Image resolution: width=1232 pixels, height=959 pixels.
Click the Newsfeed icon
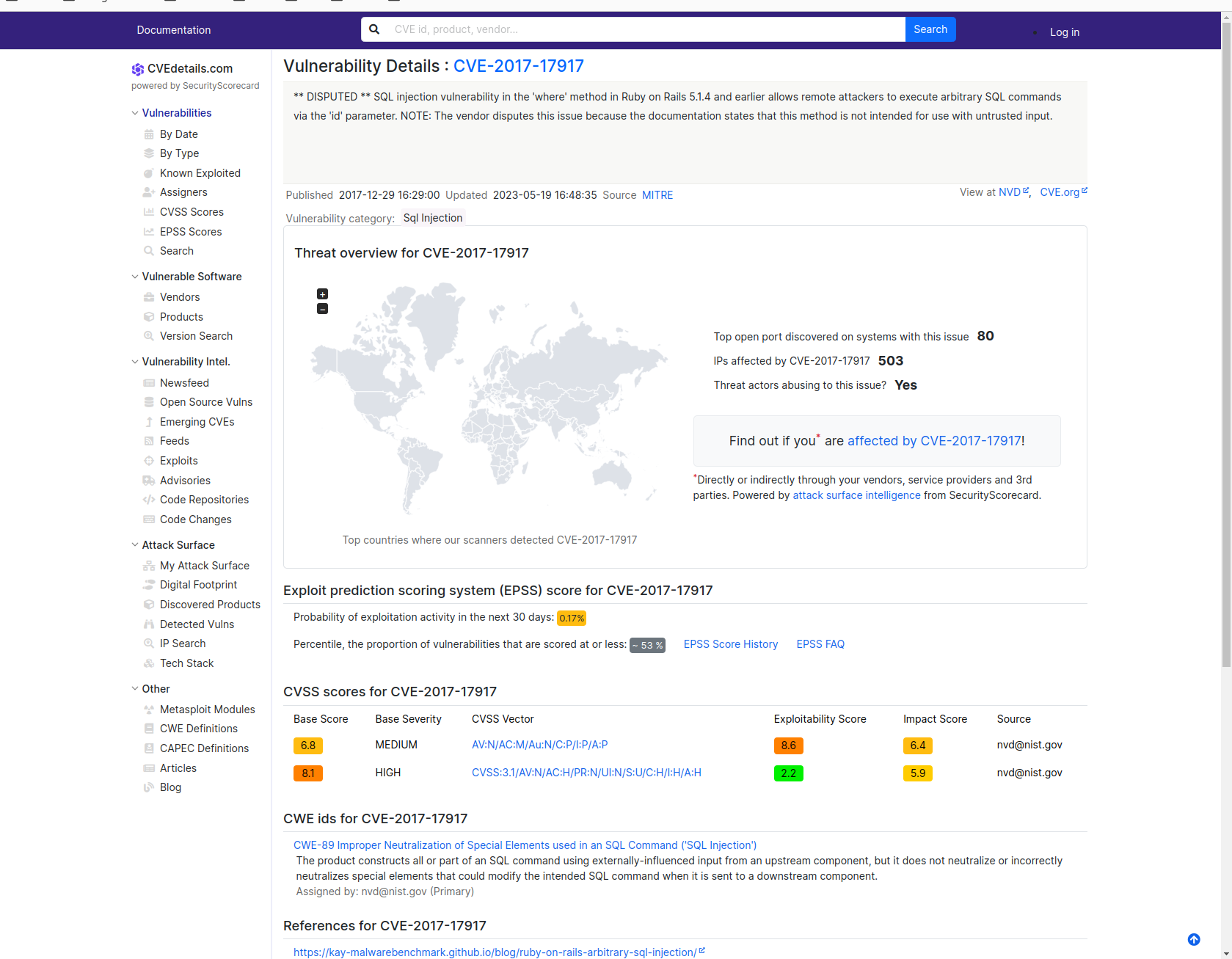(149, 383)
